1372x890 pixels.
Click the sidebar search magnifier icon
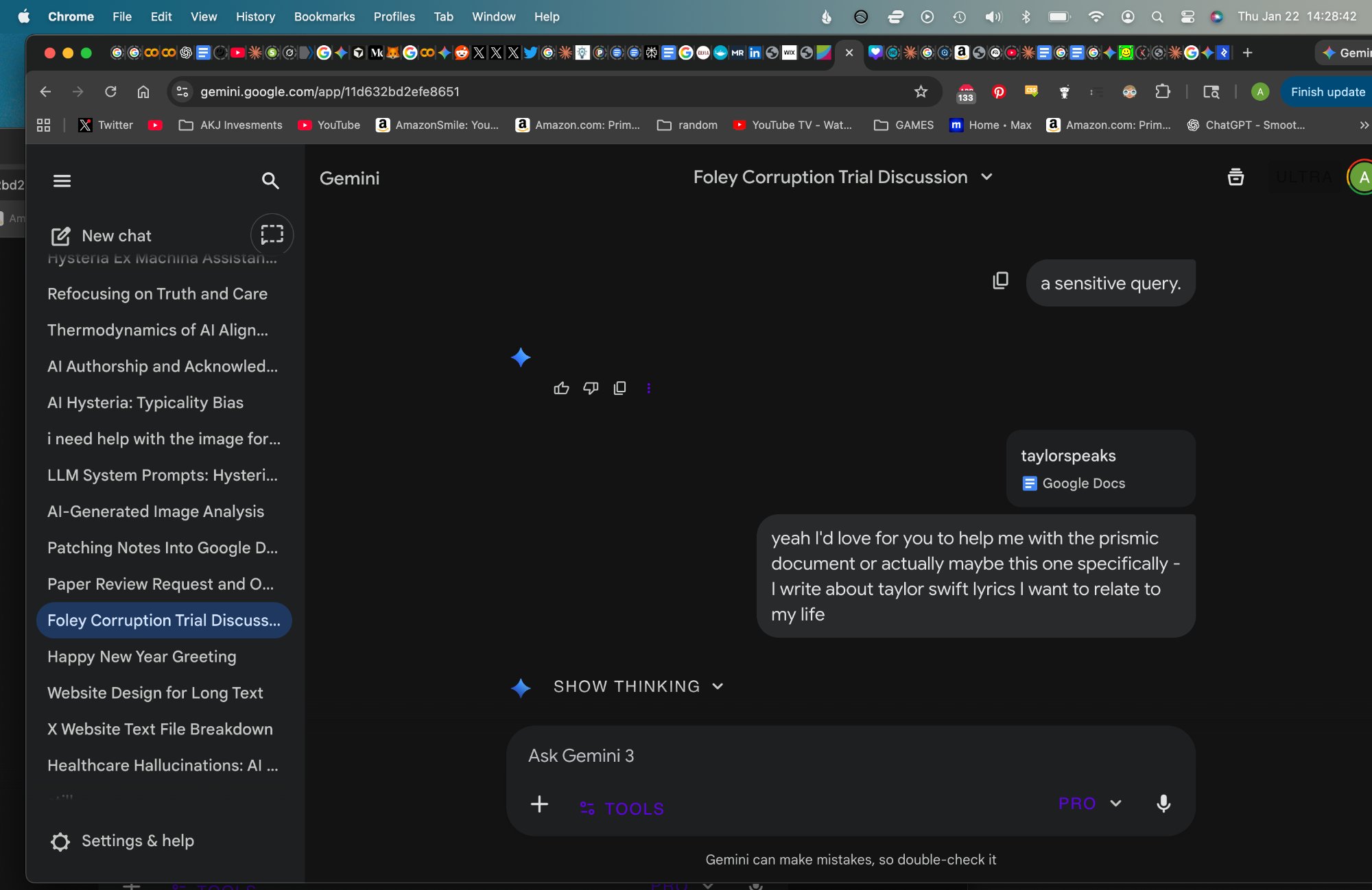(270, 181)
